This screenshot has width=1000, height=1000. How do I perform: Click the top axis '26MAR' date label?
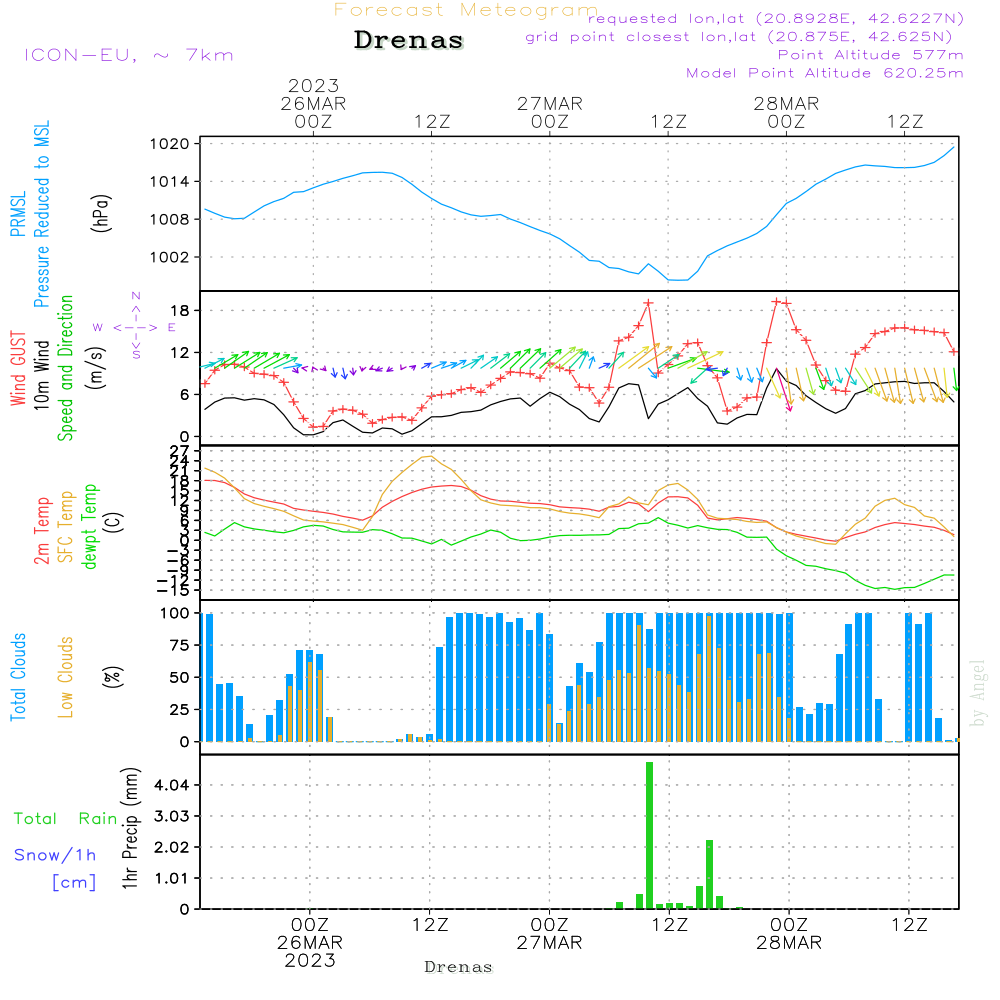[313, 104]
